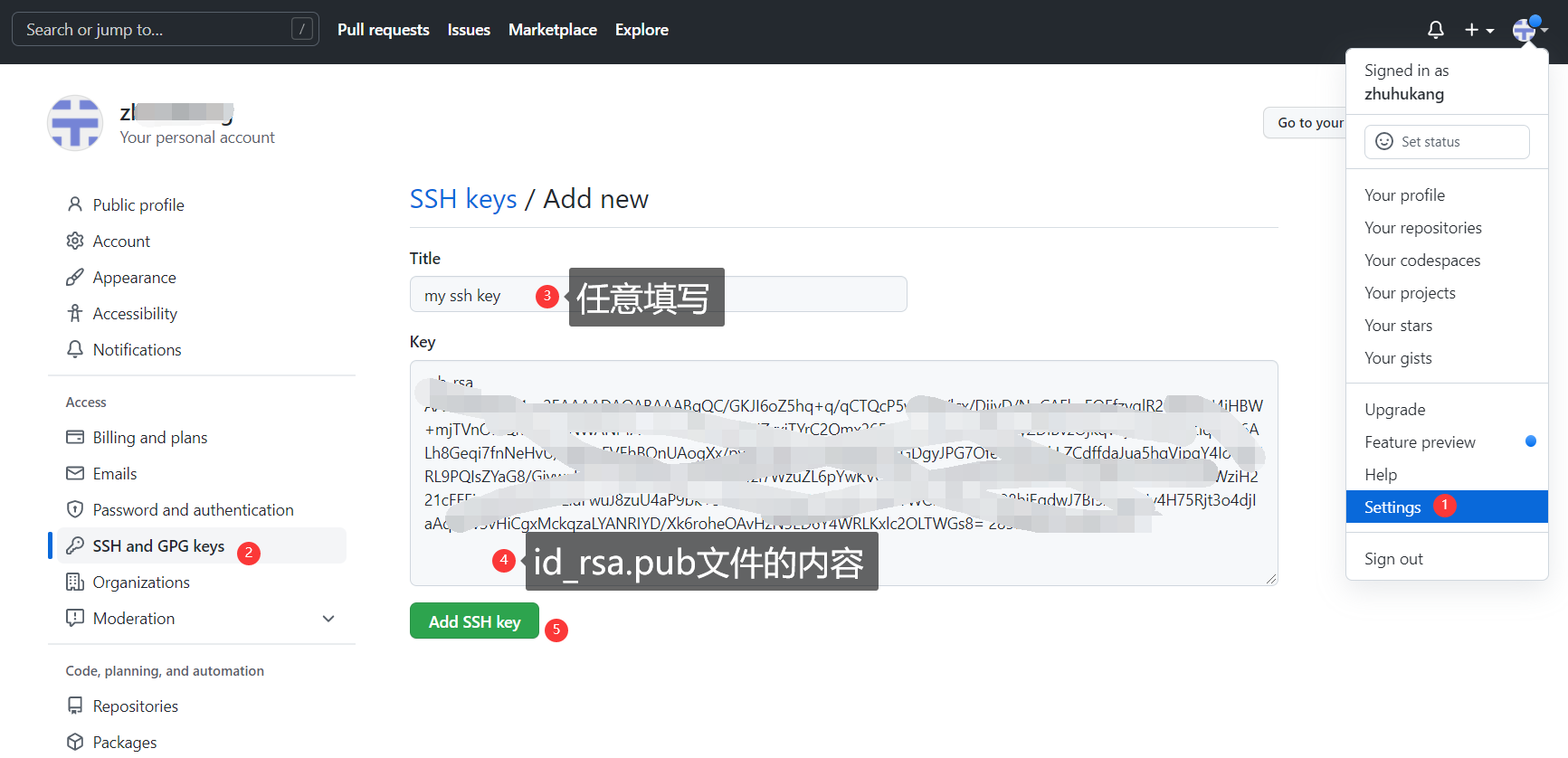Click into the Title input field

coord(658,294)
